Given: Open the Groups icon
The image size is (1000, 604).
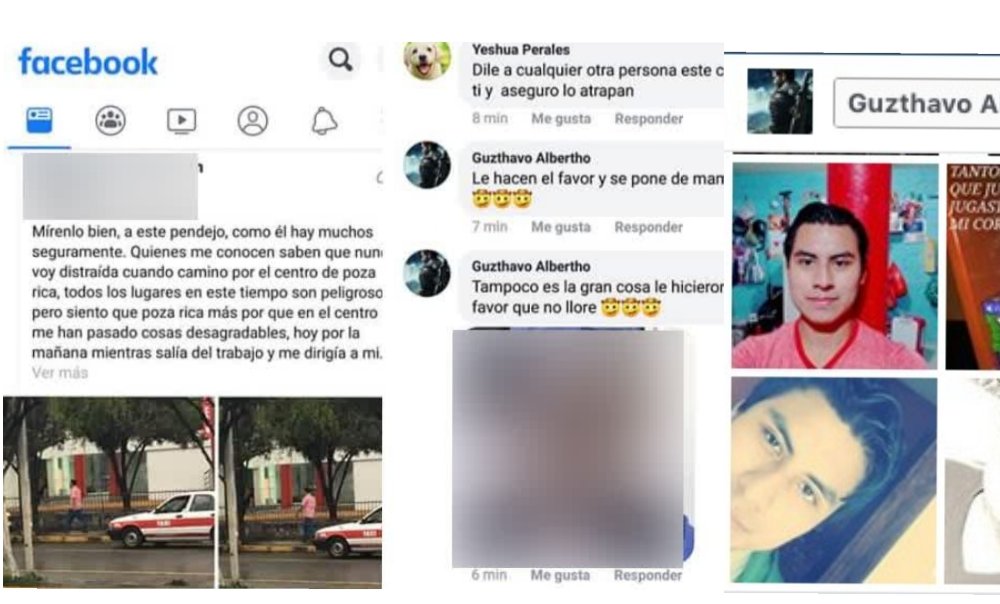Looking at the screenshot, I should coord(110,121).
